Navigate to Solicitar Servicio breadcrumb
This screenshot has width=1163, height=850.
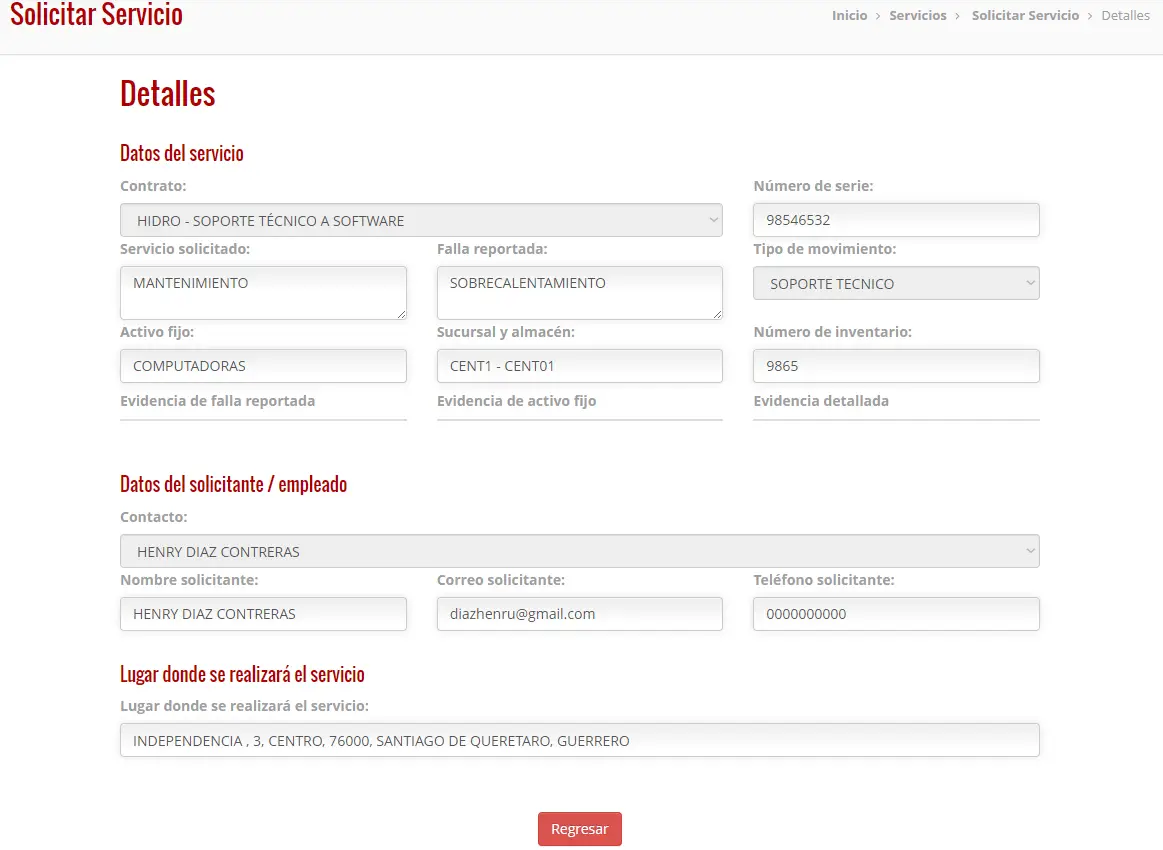click(x=1025, y=16)
